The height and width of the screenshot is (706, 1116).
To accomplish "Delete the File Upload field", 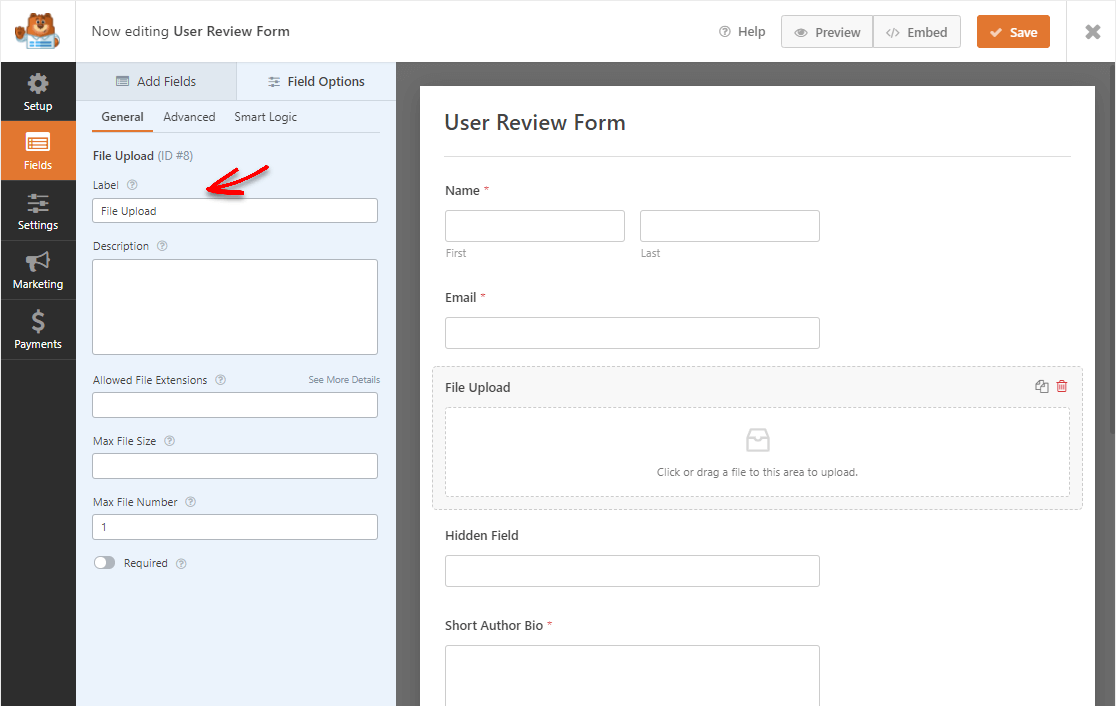I will click(x=1062, y=387).
